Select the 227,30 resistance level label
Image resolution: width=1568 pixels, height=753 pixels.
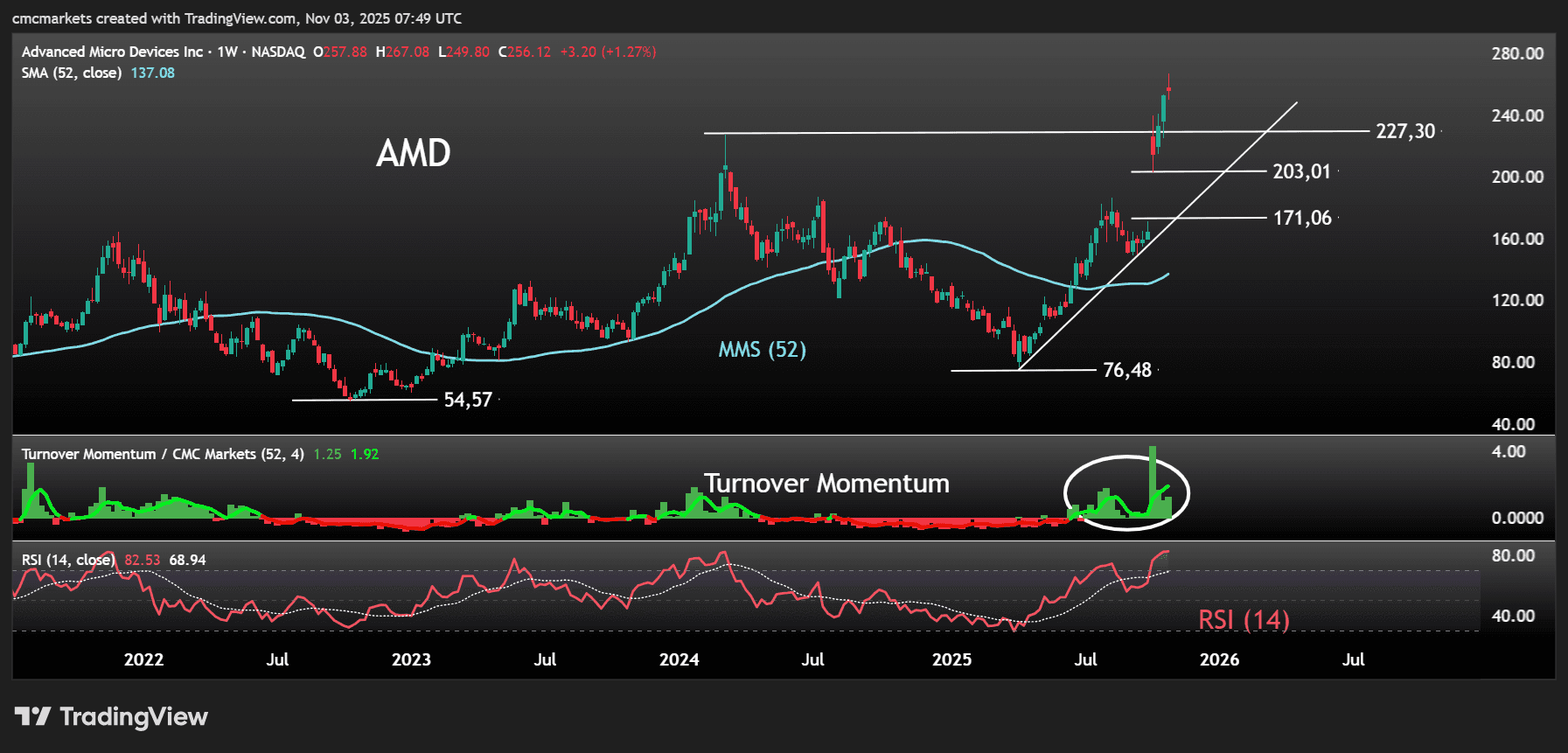1405,131
